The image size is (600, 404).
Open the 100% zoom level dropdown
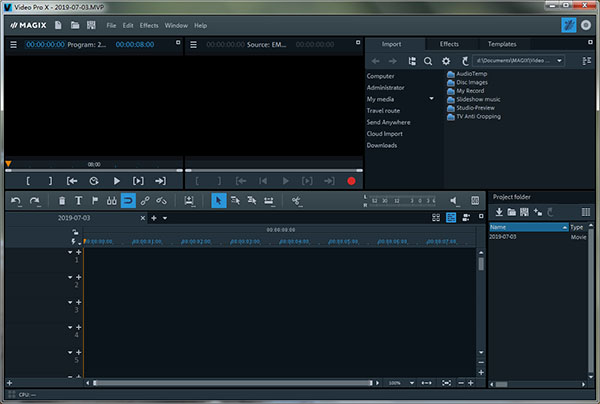(412, 383)
